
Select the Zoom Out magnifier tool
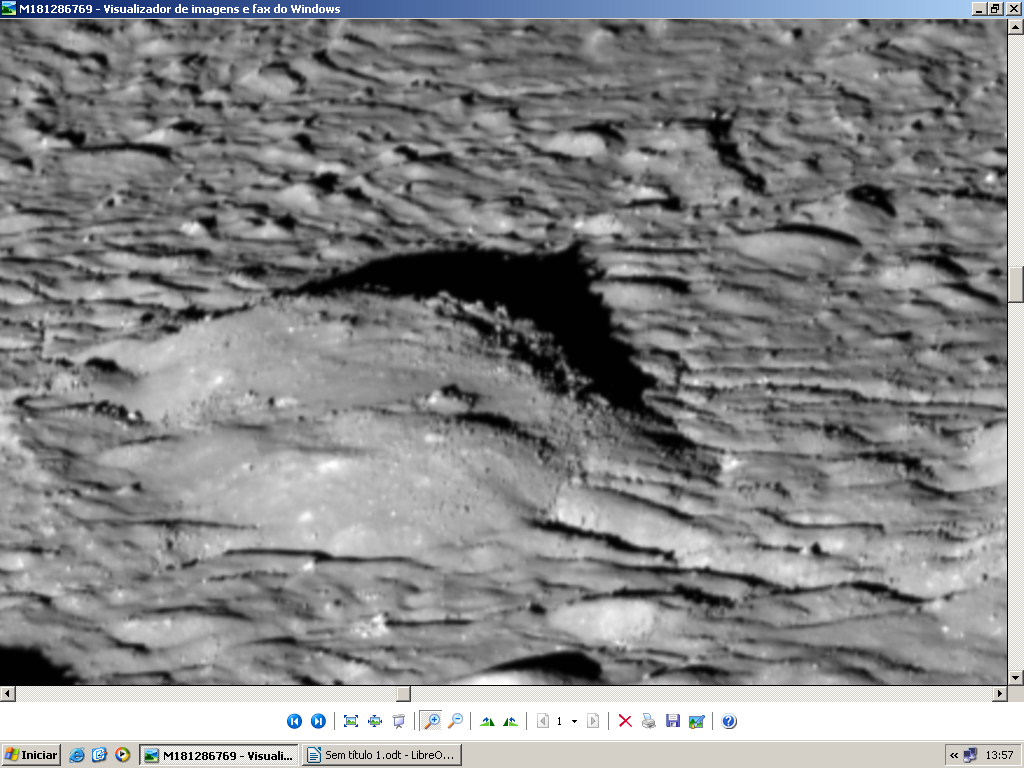(455, 721)
